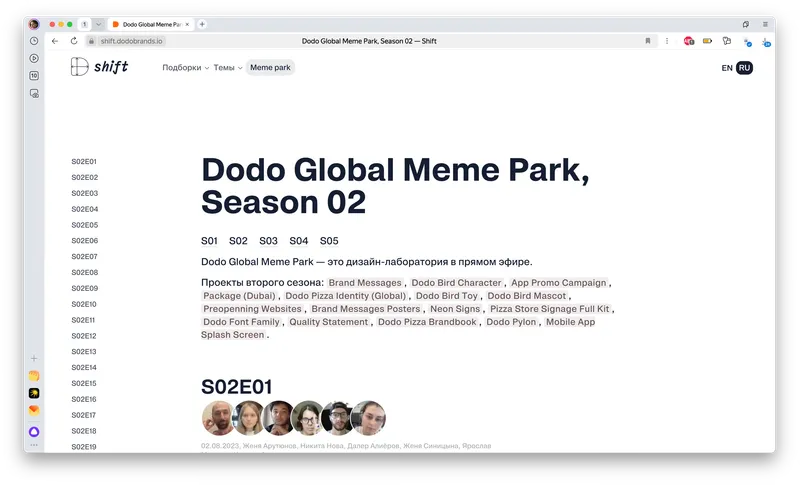Image resolution: width=800 pixels, height=485 pixels.
Task: Open the Pizza Store Signage Full Kit link
Action: (x=549, y=309)
